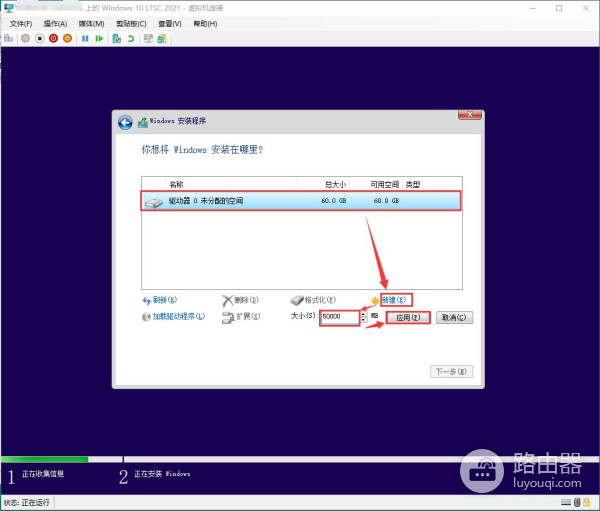The image size is (600, 511).
Task: Select Drive 0 unallocated space row
Action: coord(300,201)
